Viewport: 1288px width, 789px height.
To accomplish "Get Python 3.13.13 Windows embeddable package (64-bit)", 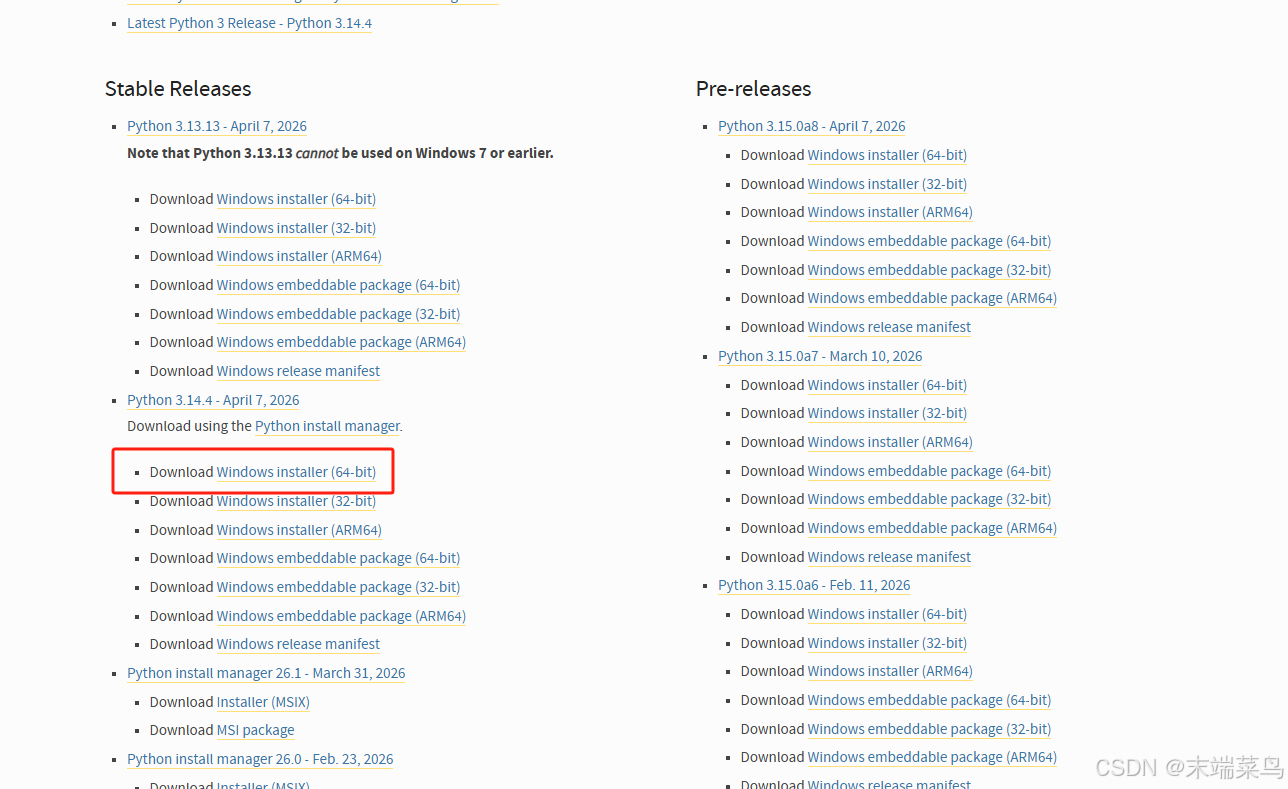I will tap(338, 285).
